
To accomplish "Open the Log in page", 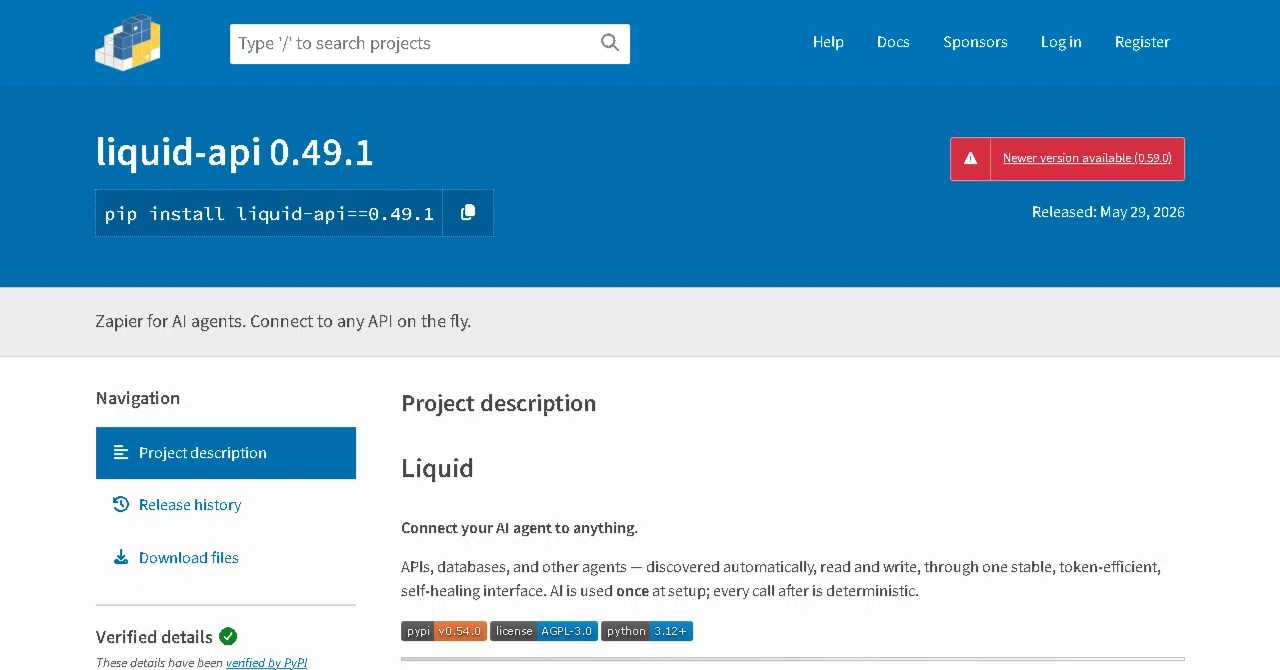I will click(1061, 42).
